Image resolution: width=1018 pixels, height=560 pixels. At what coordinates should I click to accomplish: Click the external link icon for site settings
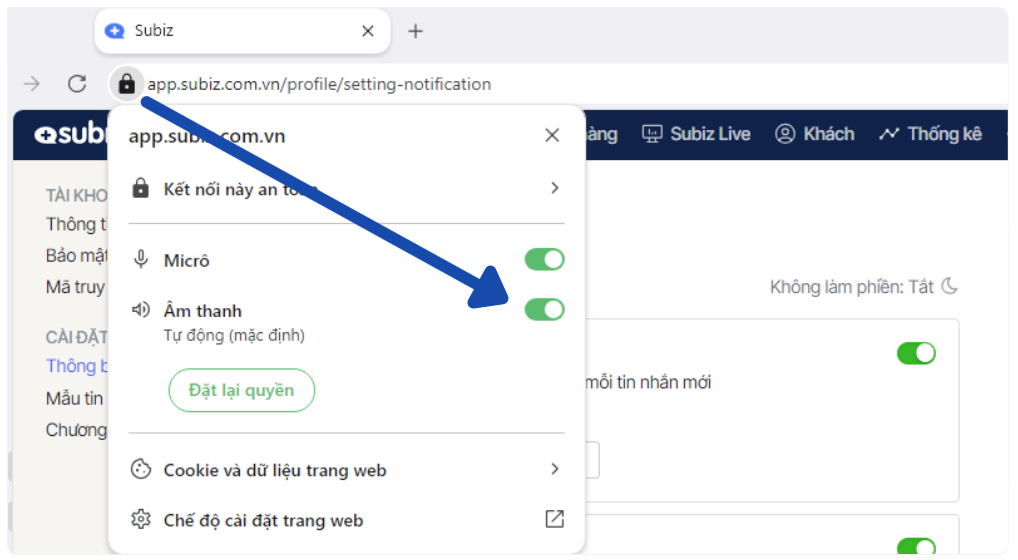(x=554, y=519)
